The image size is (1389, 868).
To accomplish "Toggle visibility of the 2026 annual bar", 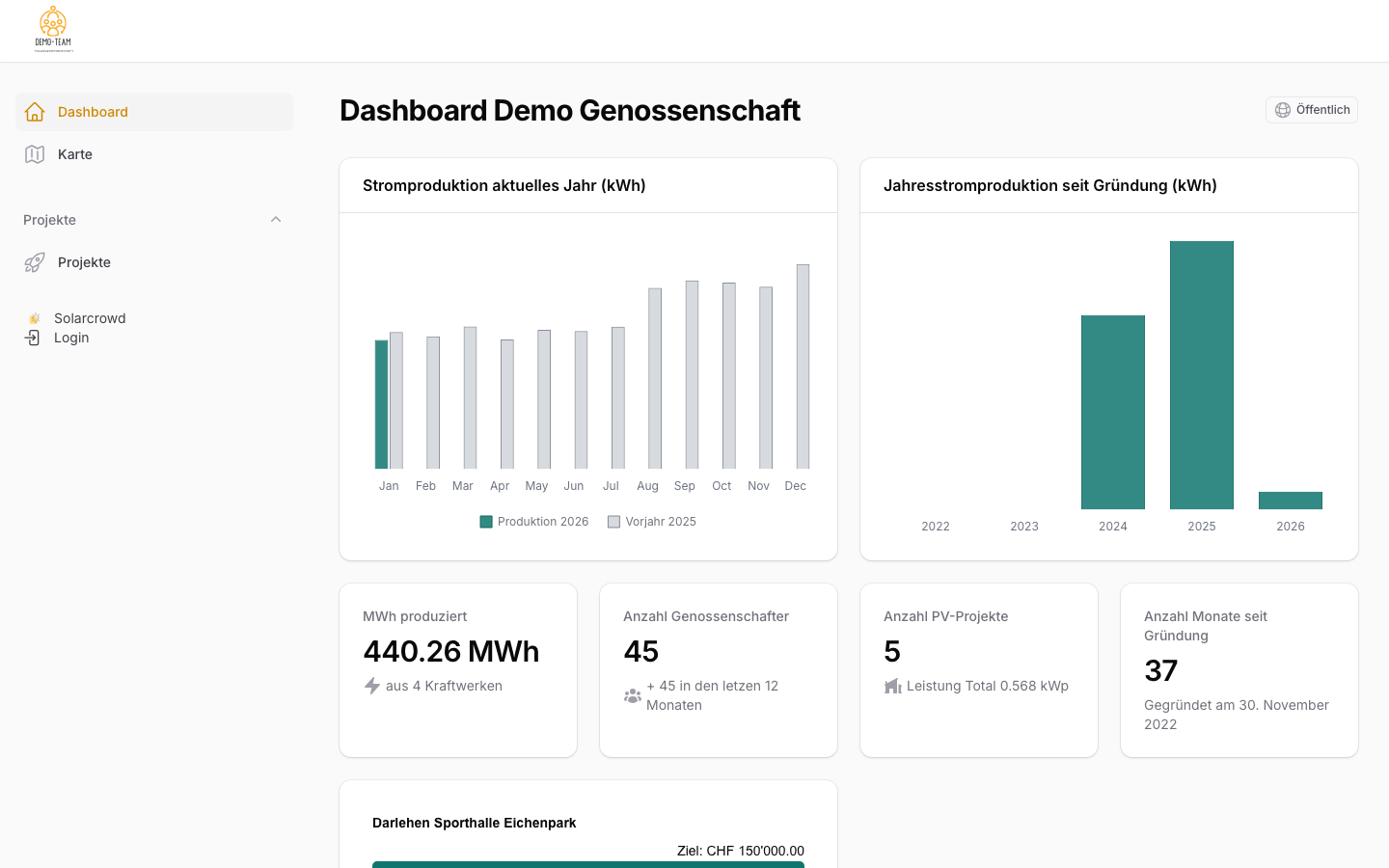I will click(1291, 500).
